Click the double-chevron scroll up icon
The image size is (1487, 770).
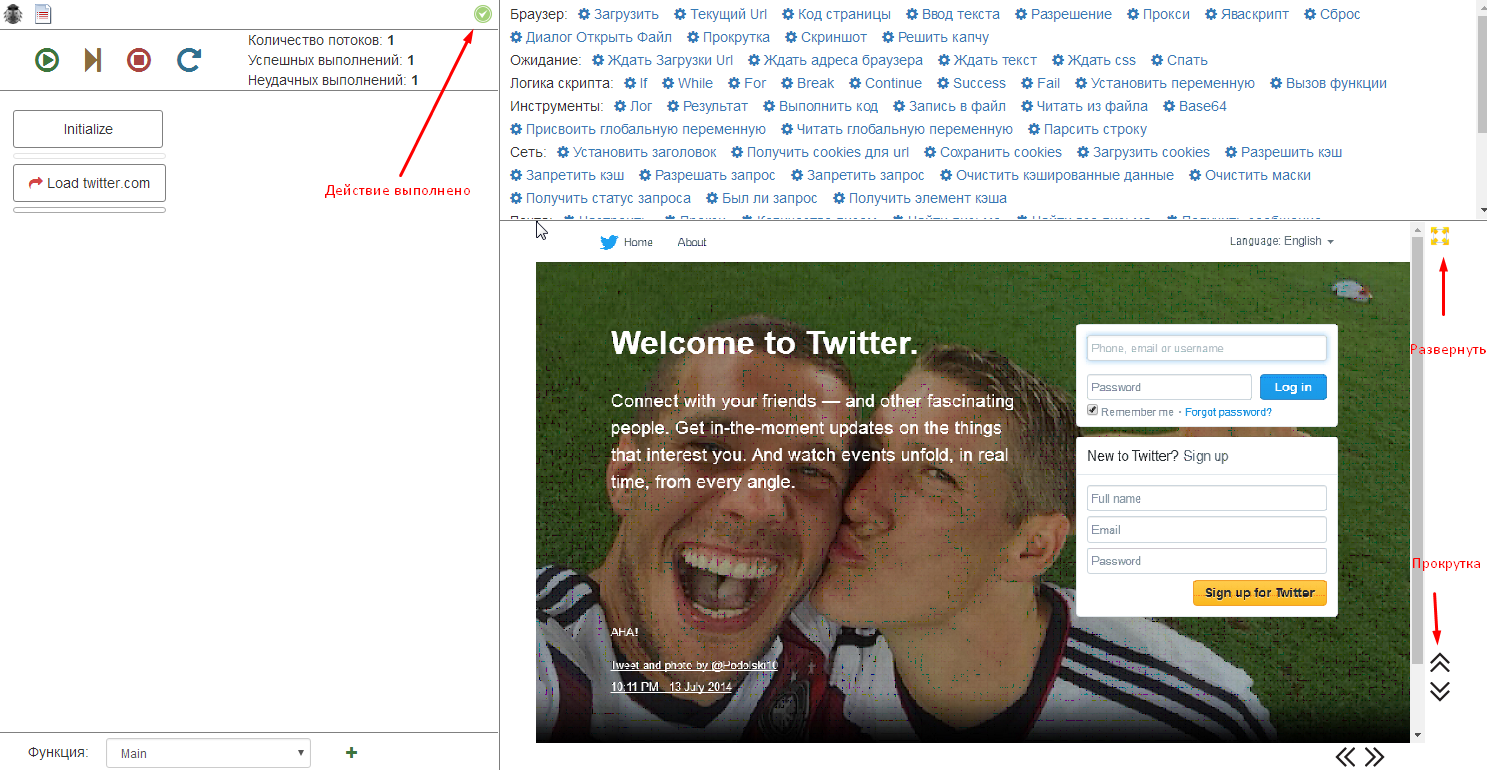1440,662
